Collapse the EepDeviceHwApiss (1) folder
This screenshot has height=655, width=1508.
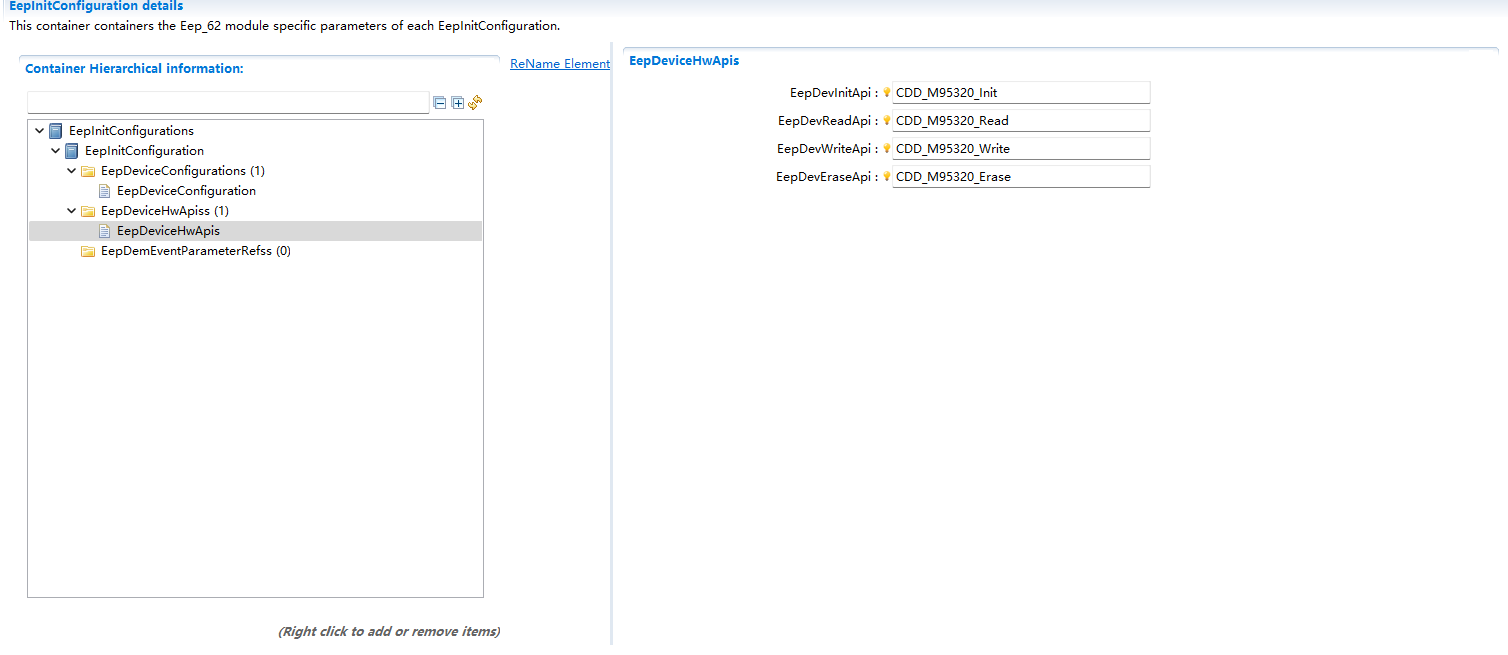point(71,211)
